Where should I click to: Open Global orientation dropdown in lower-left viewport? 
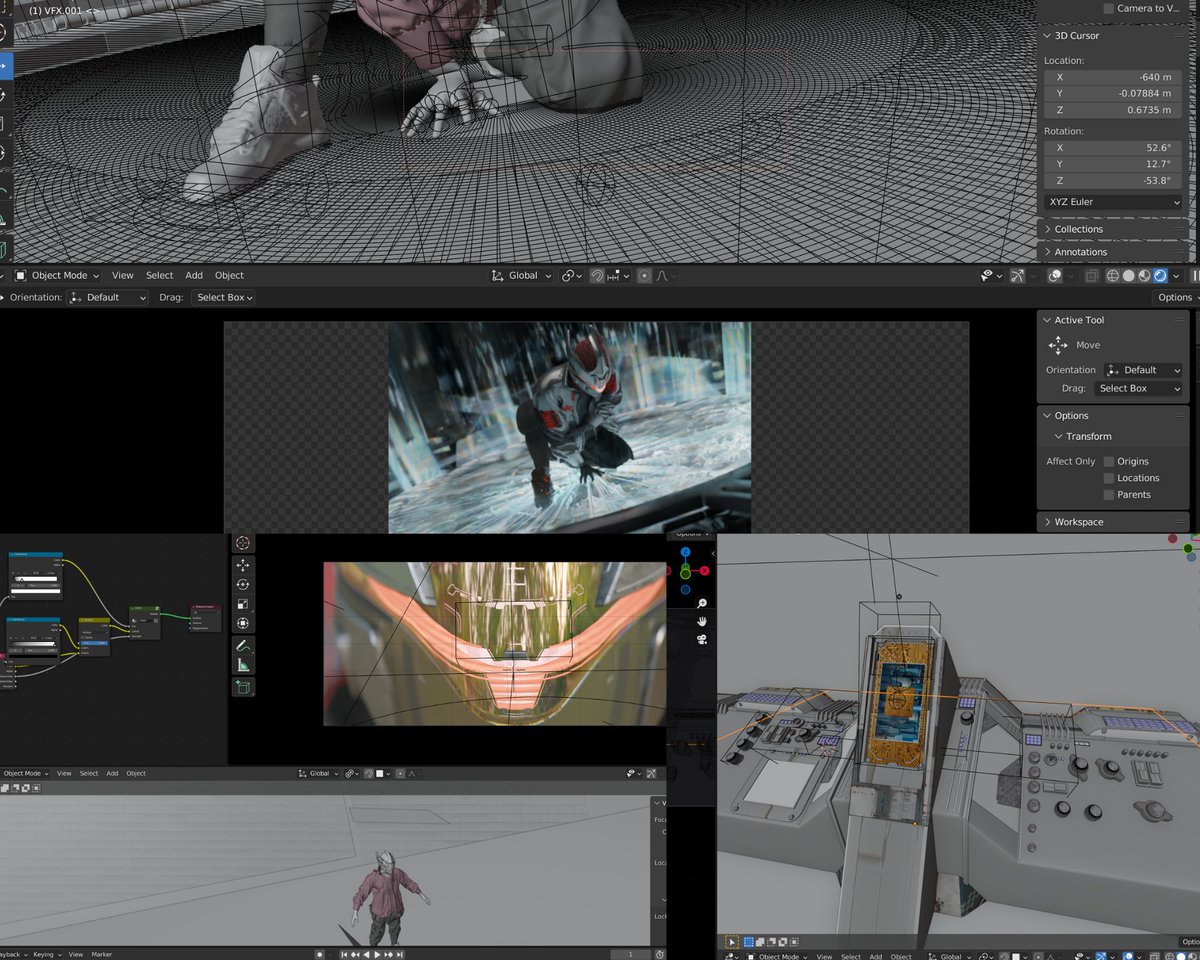[x=319, y=773]
